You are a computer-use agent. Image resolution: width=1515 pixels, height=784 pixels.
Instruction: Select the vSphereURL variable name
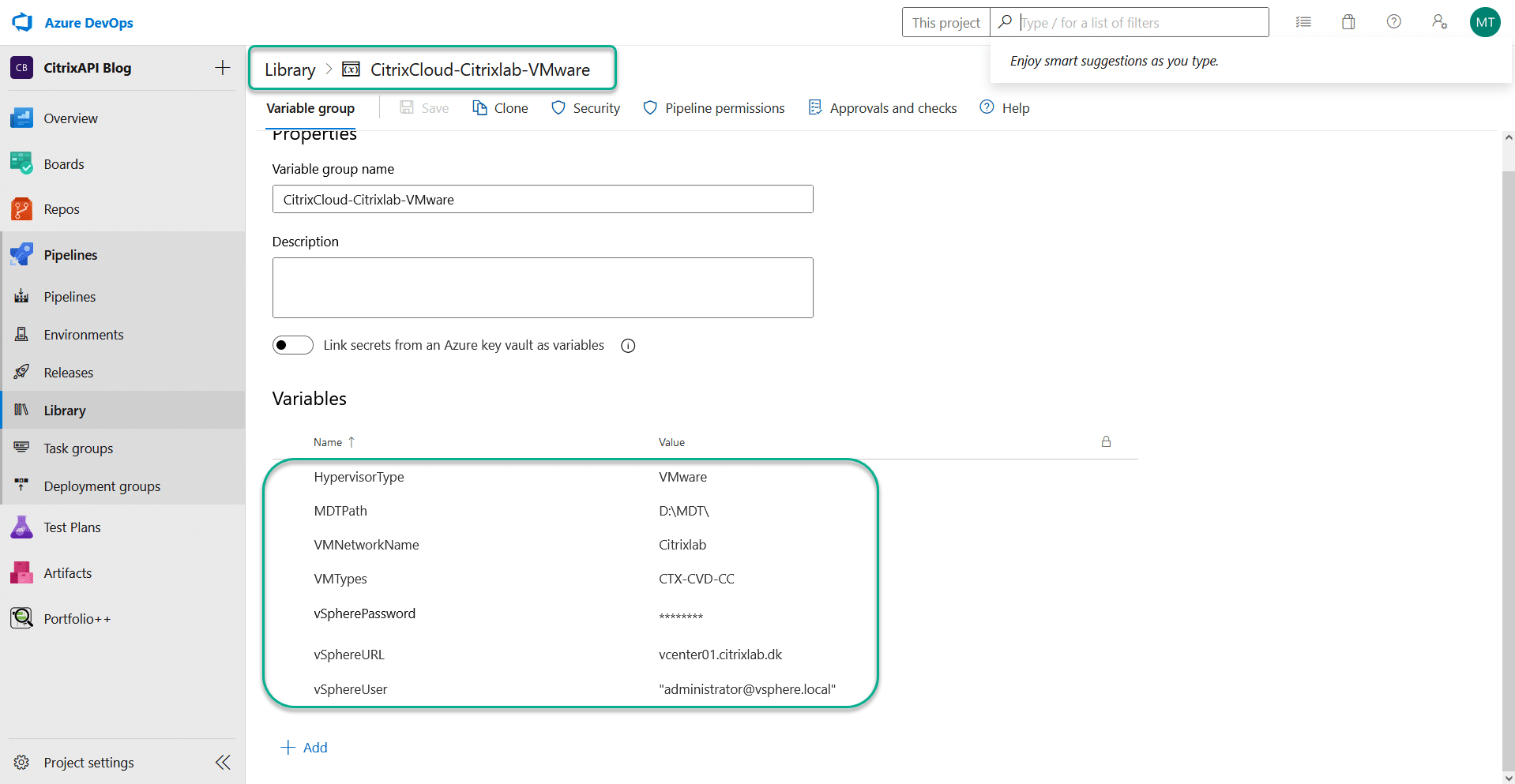pos(349,655)
